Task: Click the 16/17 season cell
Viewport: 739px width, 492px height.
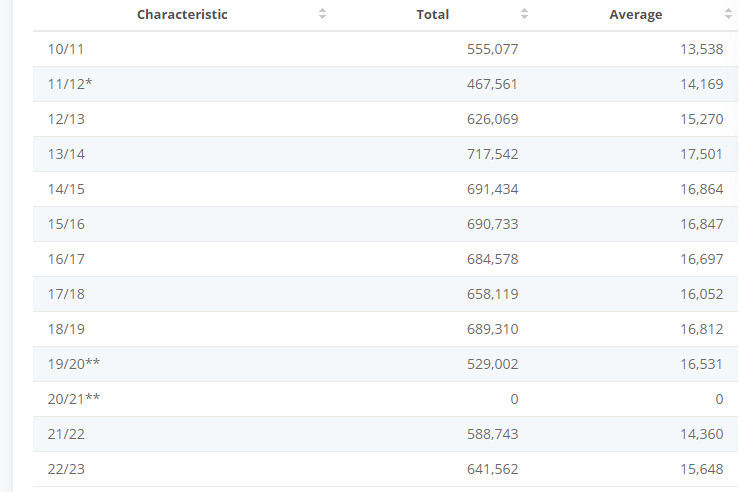Action: 66,259
